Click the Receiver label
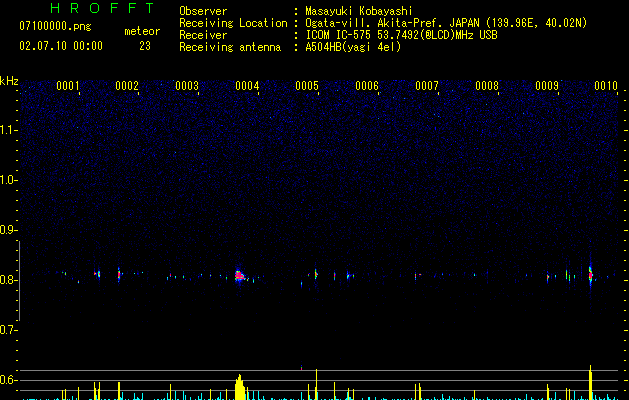The height and width of the screenshot is (400, 629). [203, 35]
